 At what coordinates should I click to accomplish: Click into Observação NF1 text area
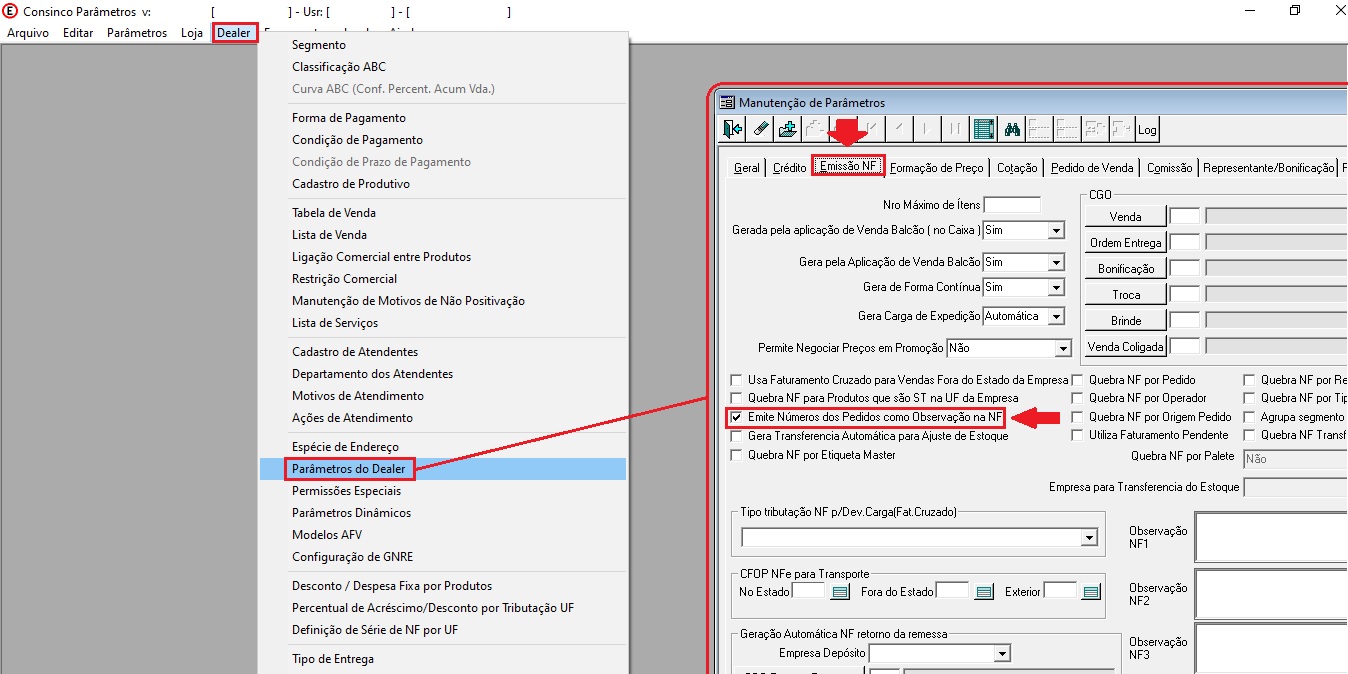click(x=1271, y=538)
